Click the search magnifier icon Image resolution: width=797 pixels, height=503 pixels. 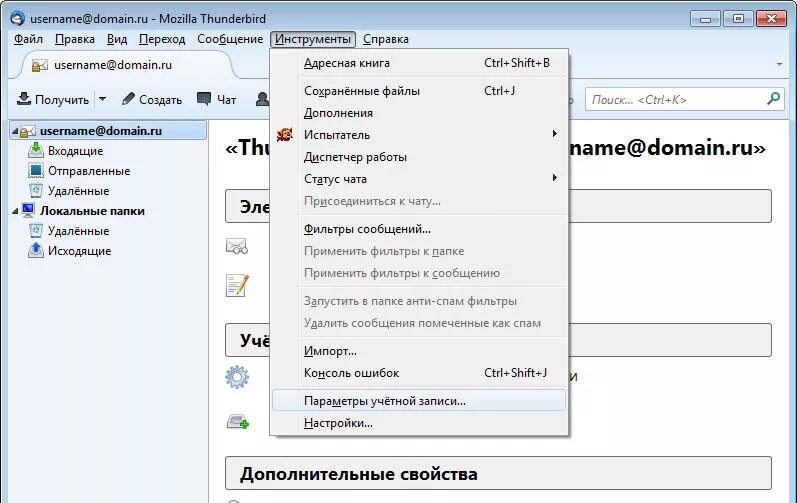(773, 99)
